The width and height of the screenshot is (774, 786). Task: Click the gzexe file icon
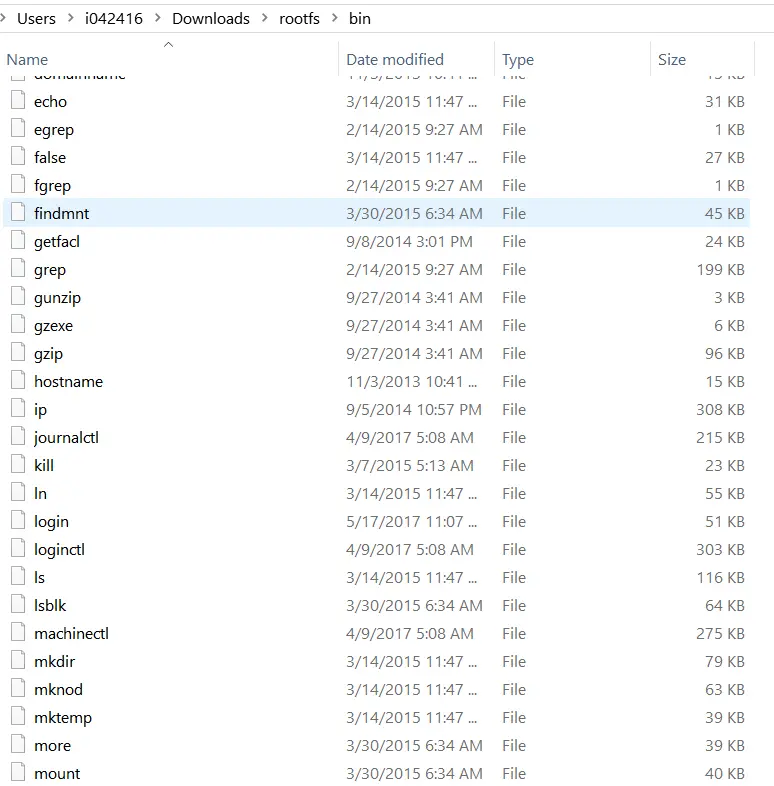18,324
